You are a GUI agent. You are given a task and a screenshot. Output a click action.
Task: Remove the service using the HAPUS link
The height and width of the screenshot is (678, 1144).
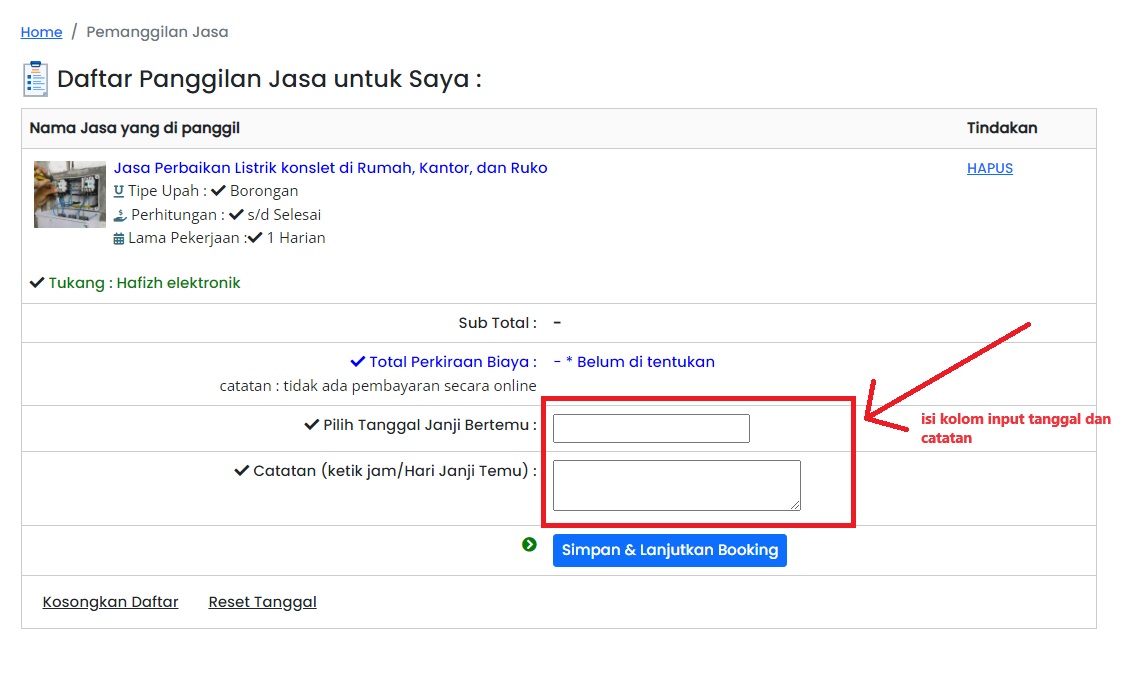[x=989, y=168]
